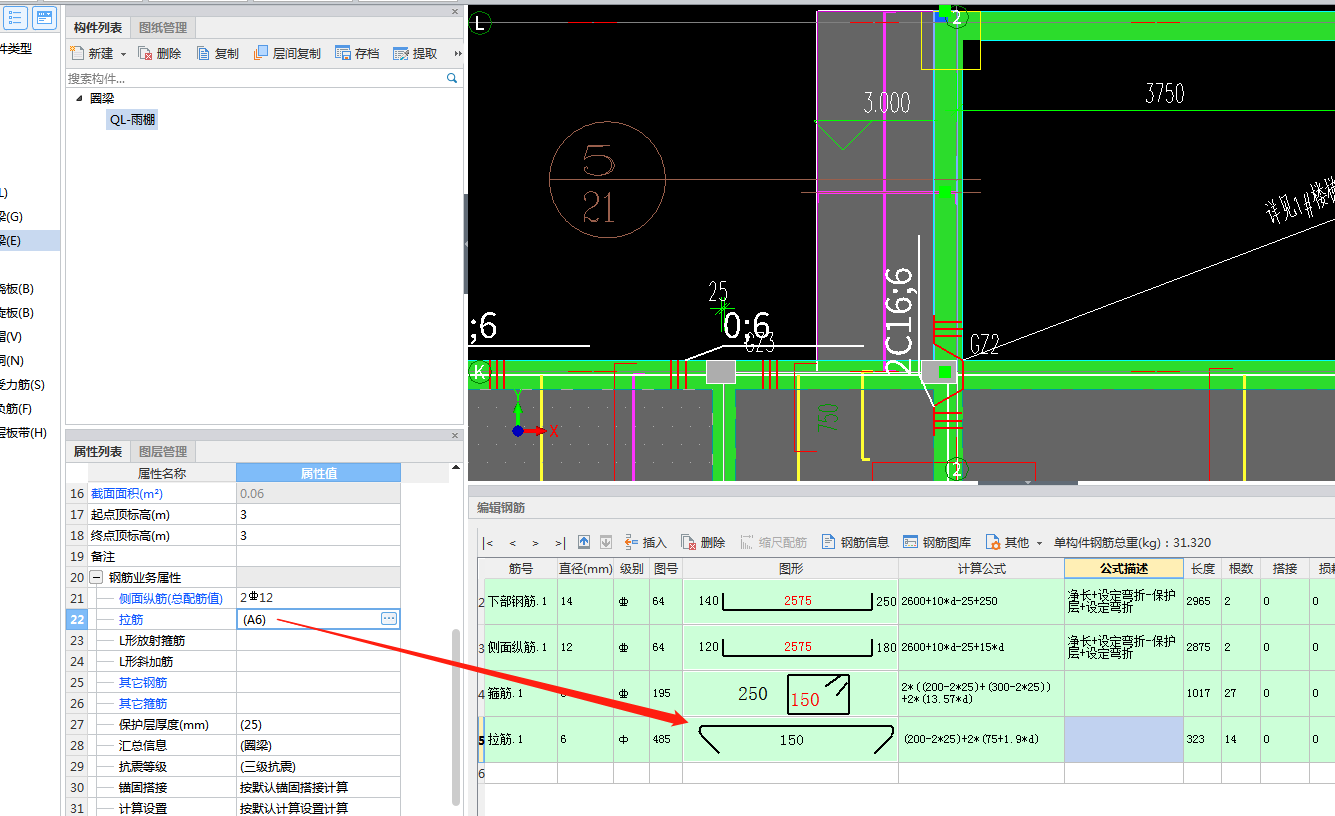Click the 其它钢筋 property name
1335x816 pixels.
coord(143,682)
